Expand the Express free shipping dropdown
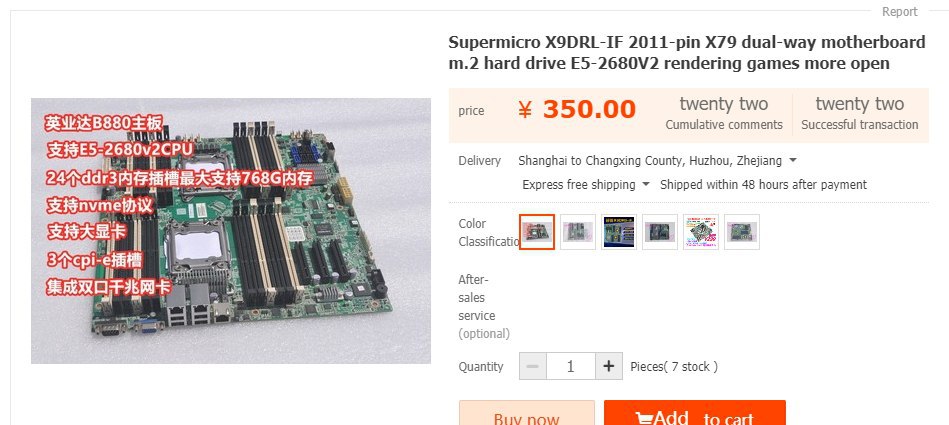 coord(586,185)
